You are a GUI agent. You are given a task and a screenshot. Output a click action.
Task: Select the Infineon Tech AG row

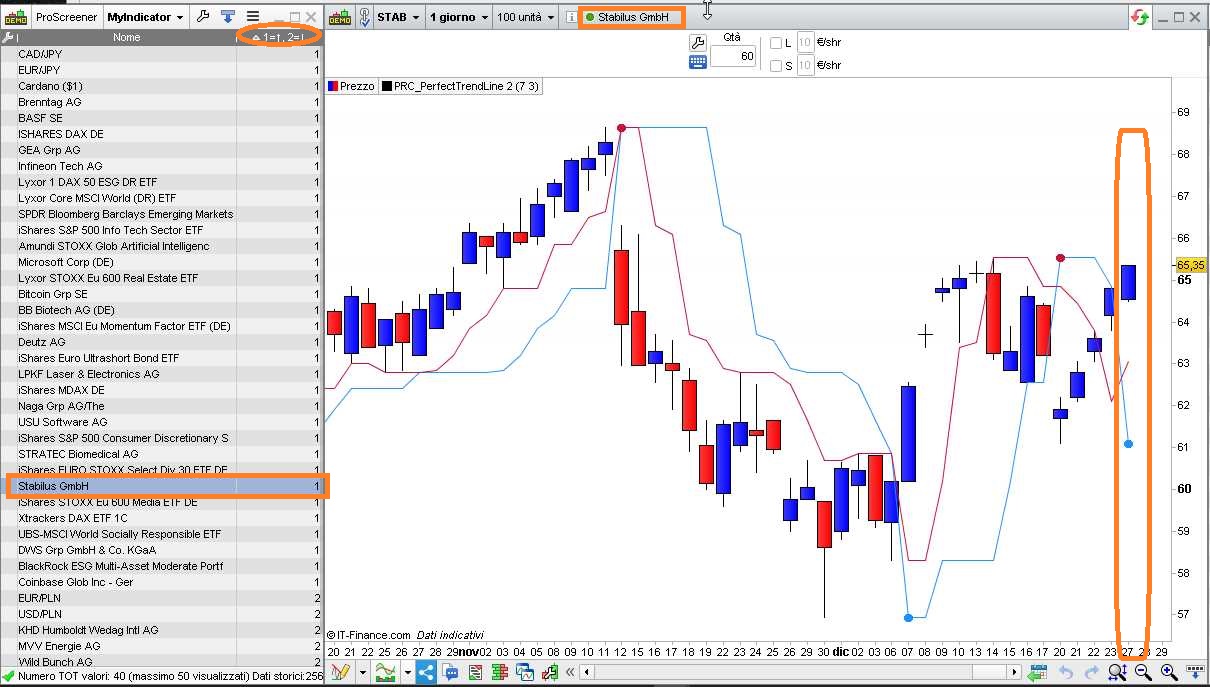pyautogui.click(x=162, y=166)
